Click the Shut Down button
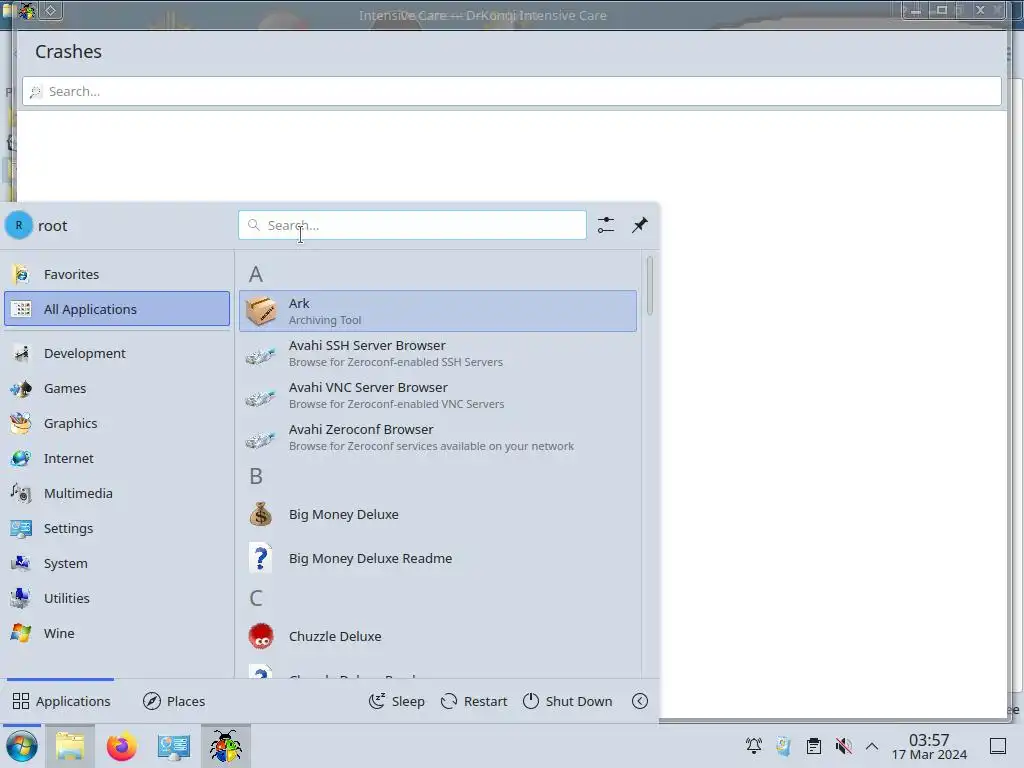The height and width of the screenshot is (768, 1024). pos(568,701)
